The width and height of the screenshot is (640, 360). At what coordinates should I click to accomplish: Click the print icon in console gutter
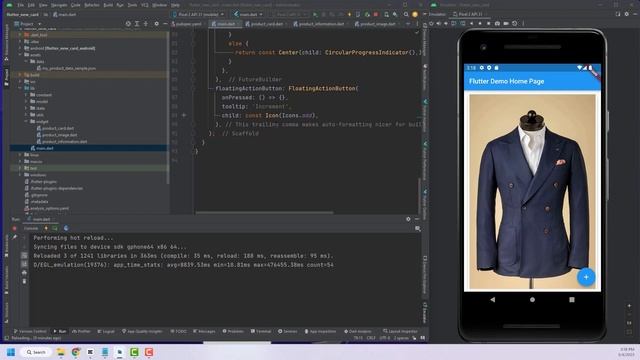24,272
